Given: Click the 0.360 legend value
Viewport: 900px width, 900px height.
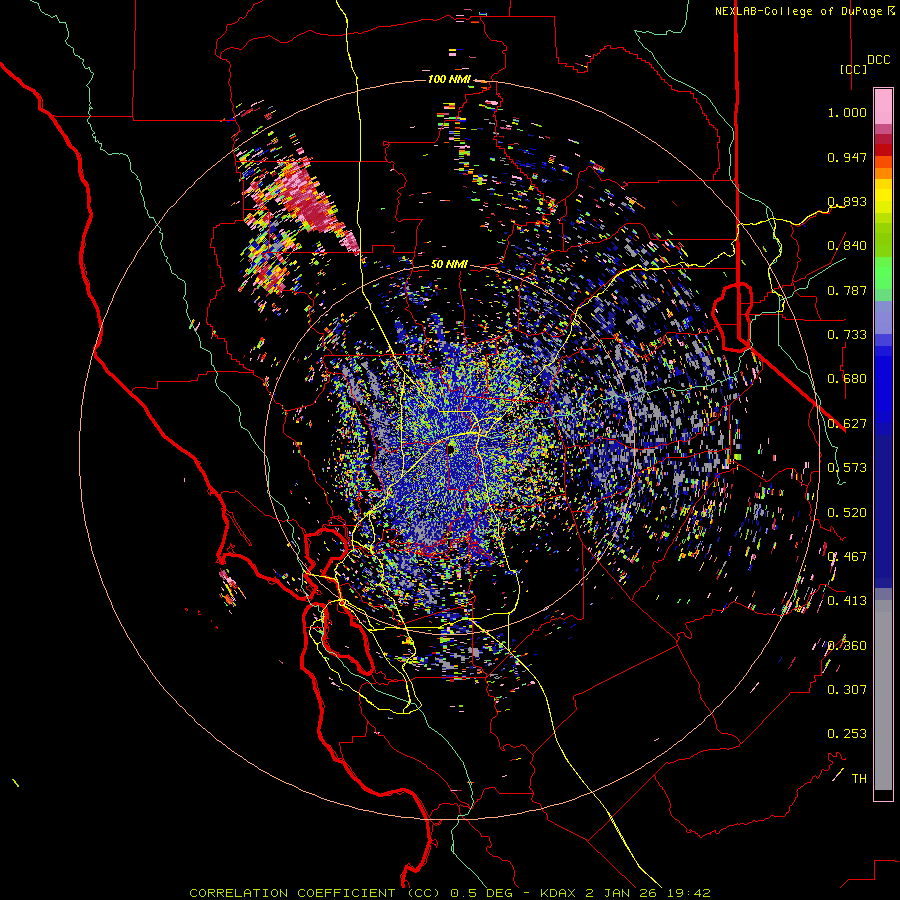Looking at the screenshot, I should click(x=847, y=646).
